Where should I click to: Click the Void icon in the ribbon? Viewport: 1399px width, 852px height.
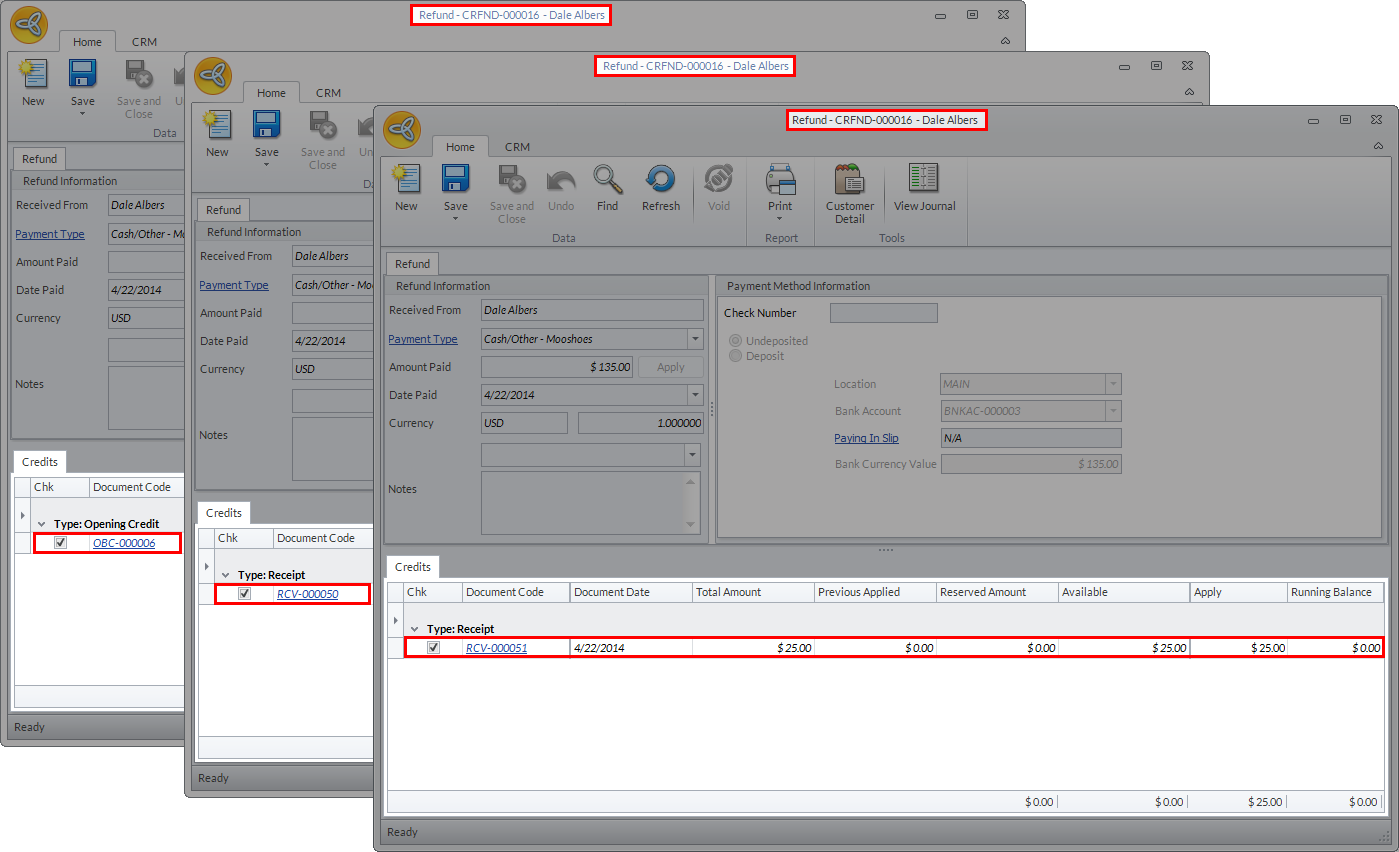(x=718, y=181)
